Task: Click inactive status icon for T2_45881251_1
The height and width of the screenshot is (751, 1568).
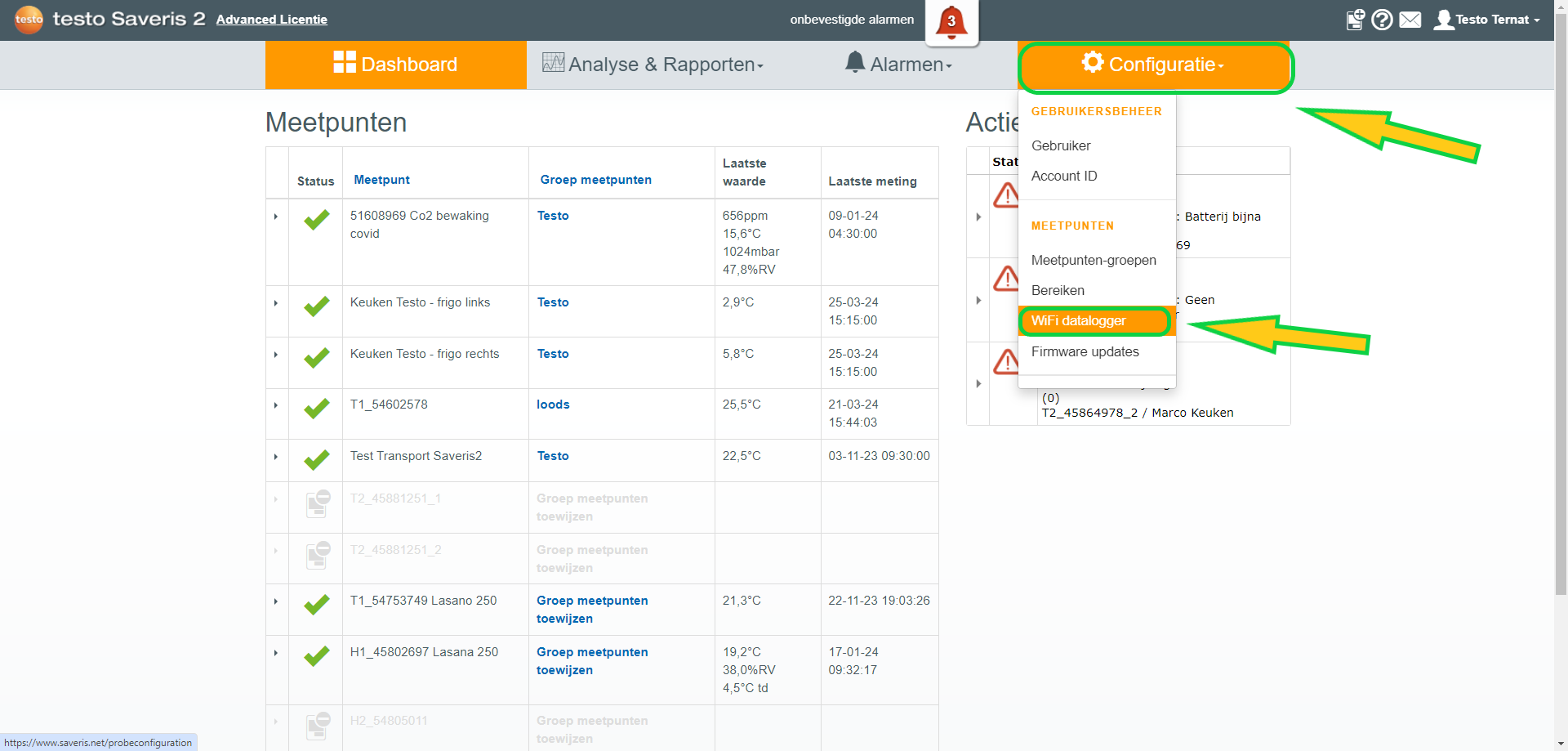Action: pos(318,503)
